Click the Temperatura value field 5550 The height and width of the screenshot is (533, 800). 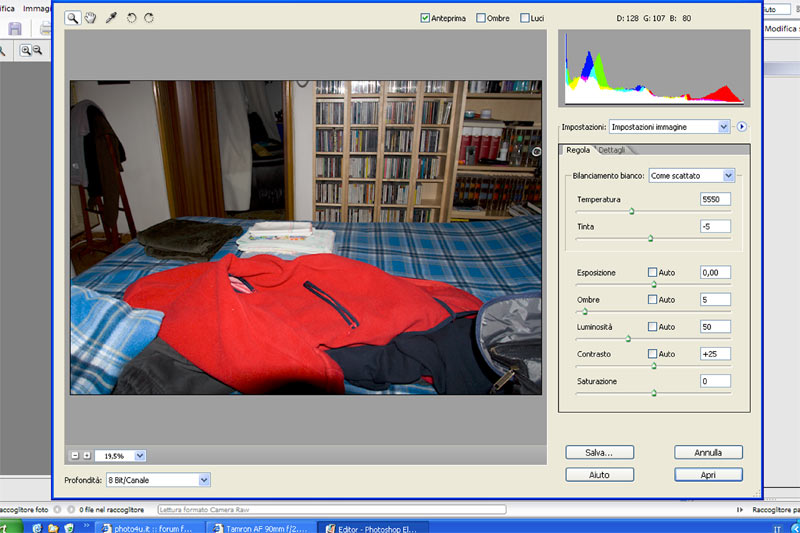(x=715, y=199)
